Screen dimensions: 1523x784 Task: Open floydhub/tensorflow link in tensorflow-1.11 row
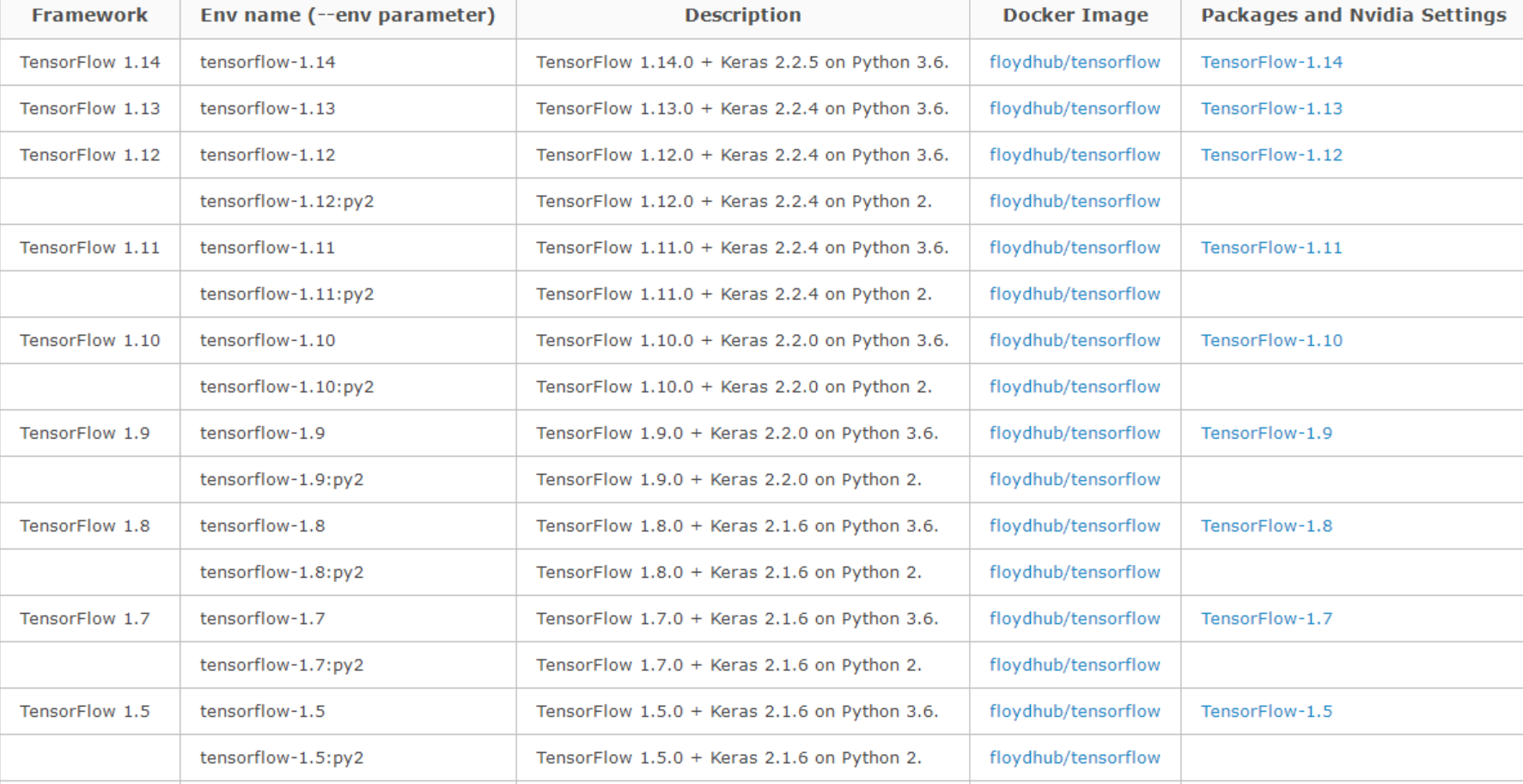click(x=1075, y=247)
